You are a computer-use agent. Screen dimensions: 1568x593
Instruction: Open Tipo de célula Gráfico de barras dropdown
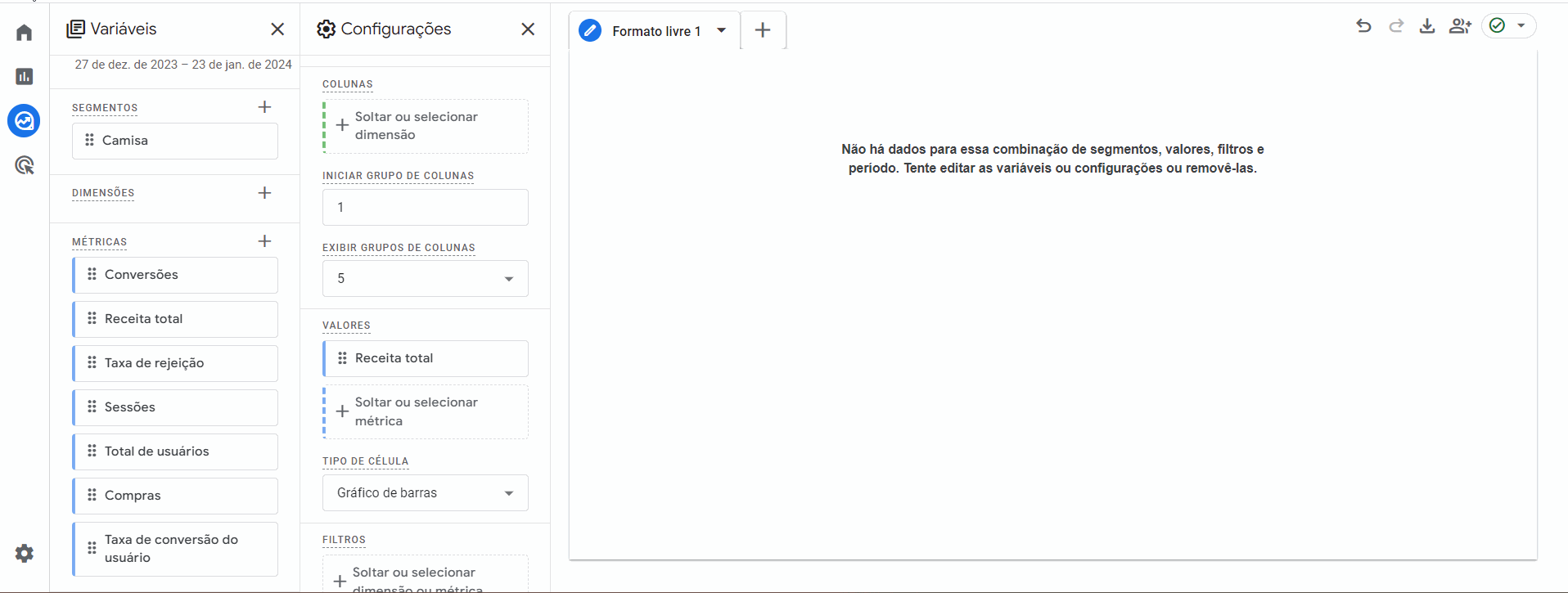426,493
